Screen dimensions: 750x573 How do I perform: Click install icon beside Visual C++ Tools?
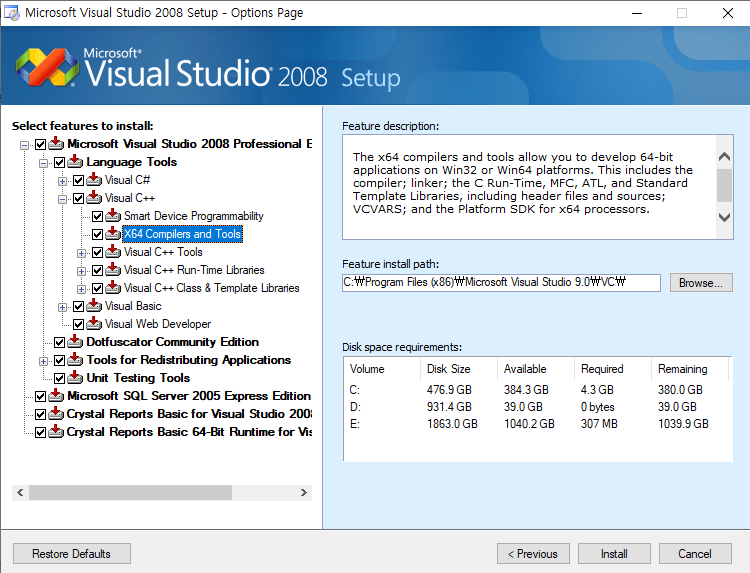click(x=113, y=251)
